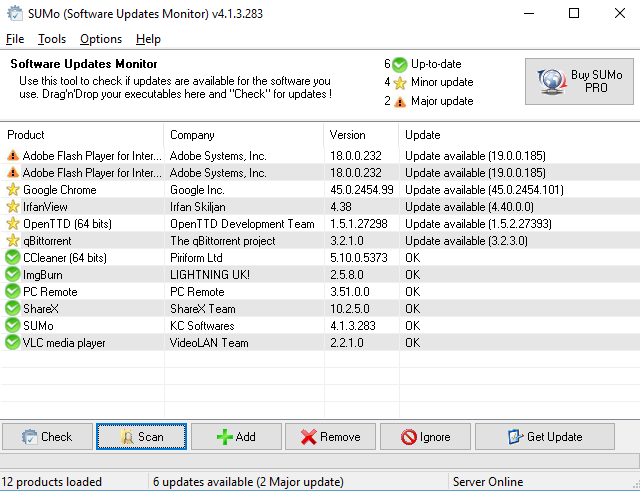Click 'Update available (45.0.2454.101)' cell
Image resolution: width=640 pixels, height=491 pixels.
[x=484, y=190]
